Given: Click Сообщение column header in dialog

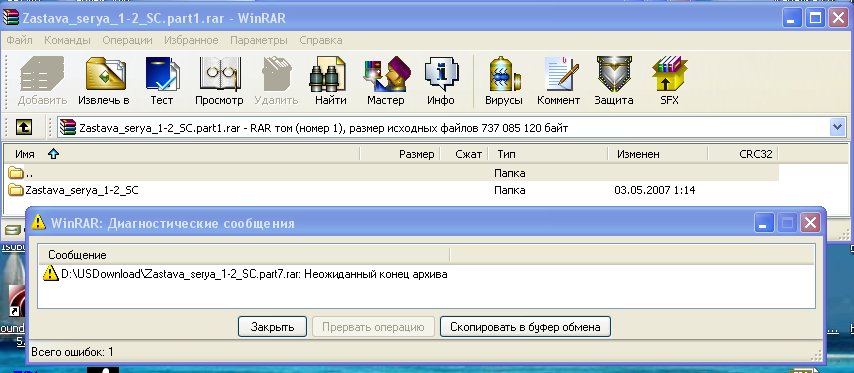Looking at the screenshot, I should 244,255.
